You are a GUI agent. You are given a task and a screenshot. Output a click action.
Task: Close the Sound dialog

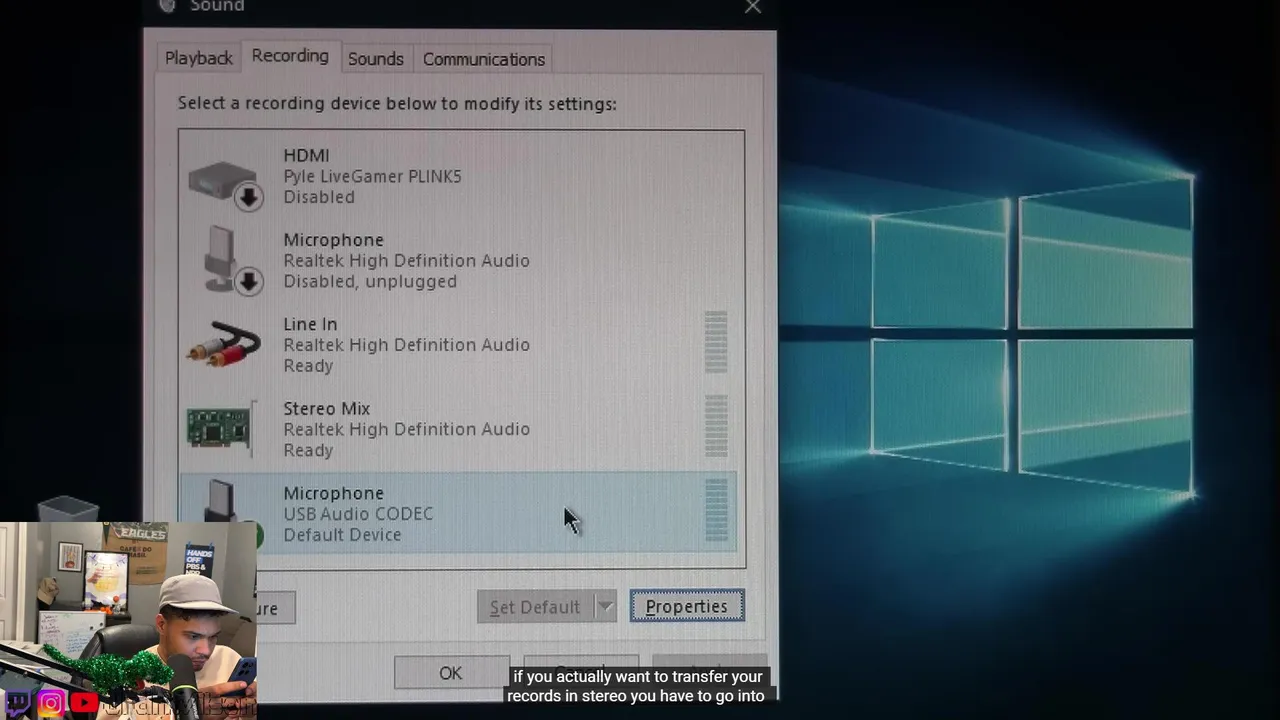point(753,7)
